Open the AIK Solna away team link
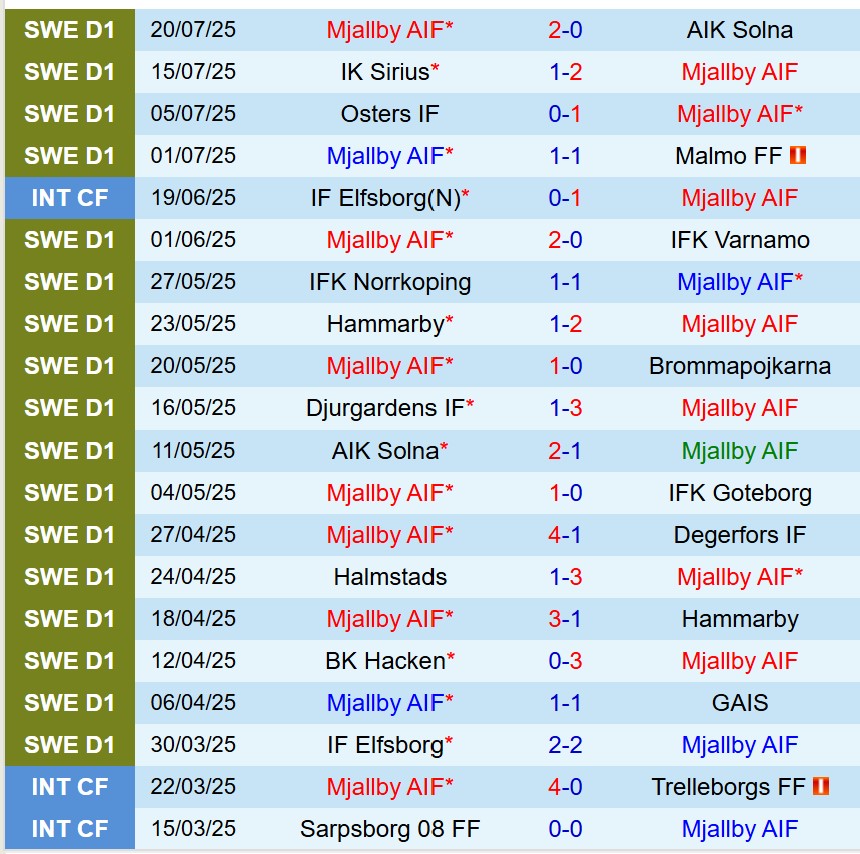 pyautogui.click(x=739, y=30)
